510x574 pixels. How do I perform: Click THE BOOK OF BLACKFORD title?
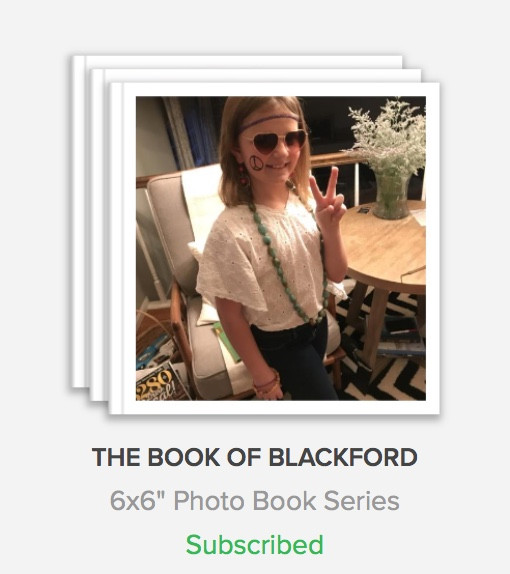click(x=254, y=457)
